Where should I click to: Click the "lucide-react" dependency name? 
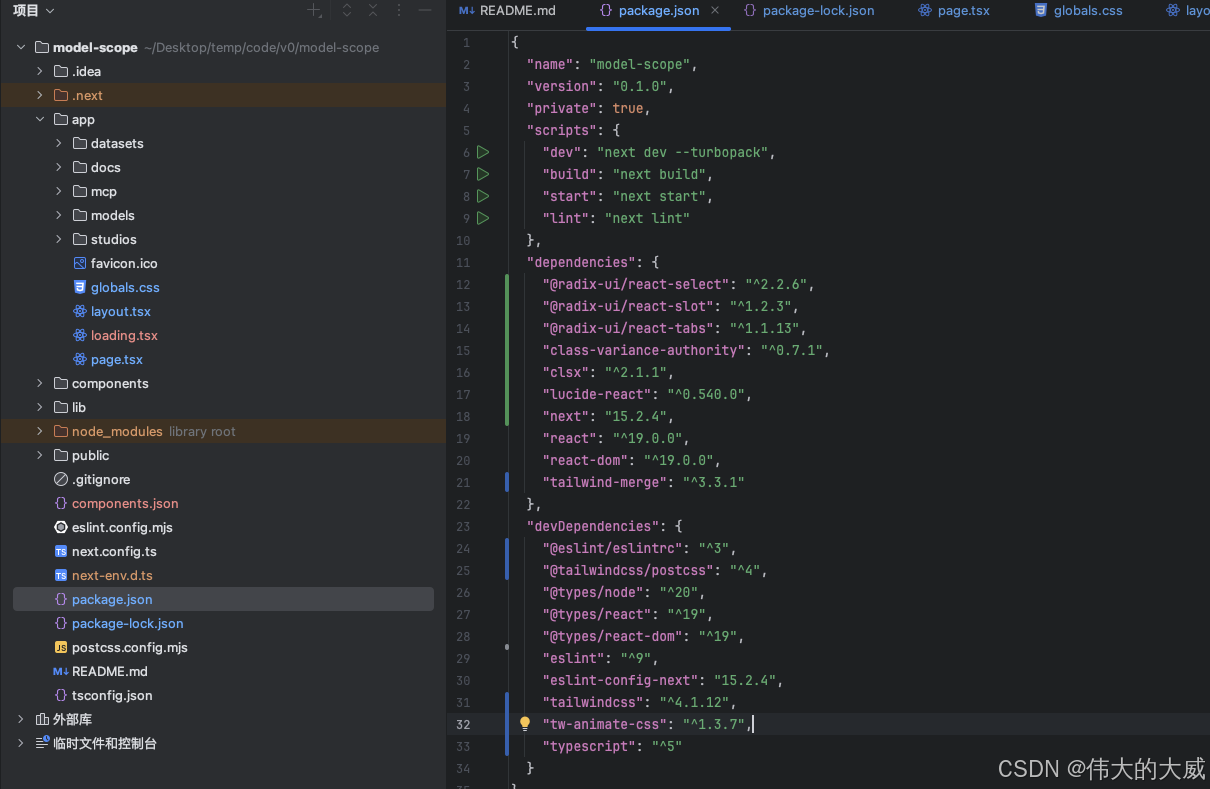(596, 394)
